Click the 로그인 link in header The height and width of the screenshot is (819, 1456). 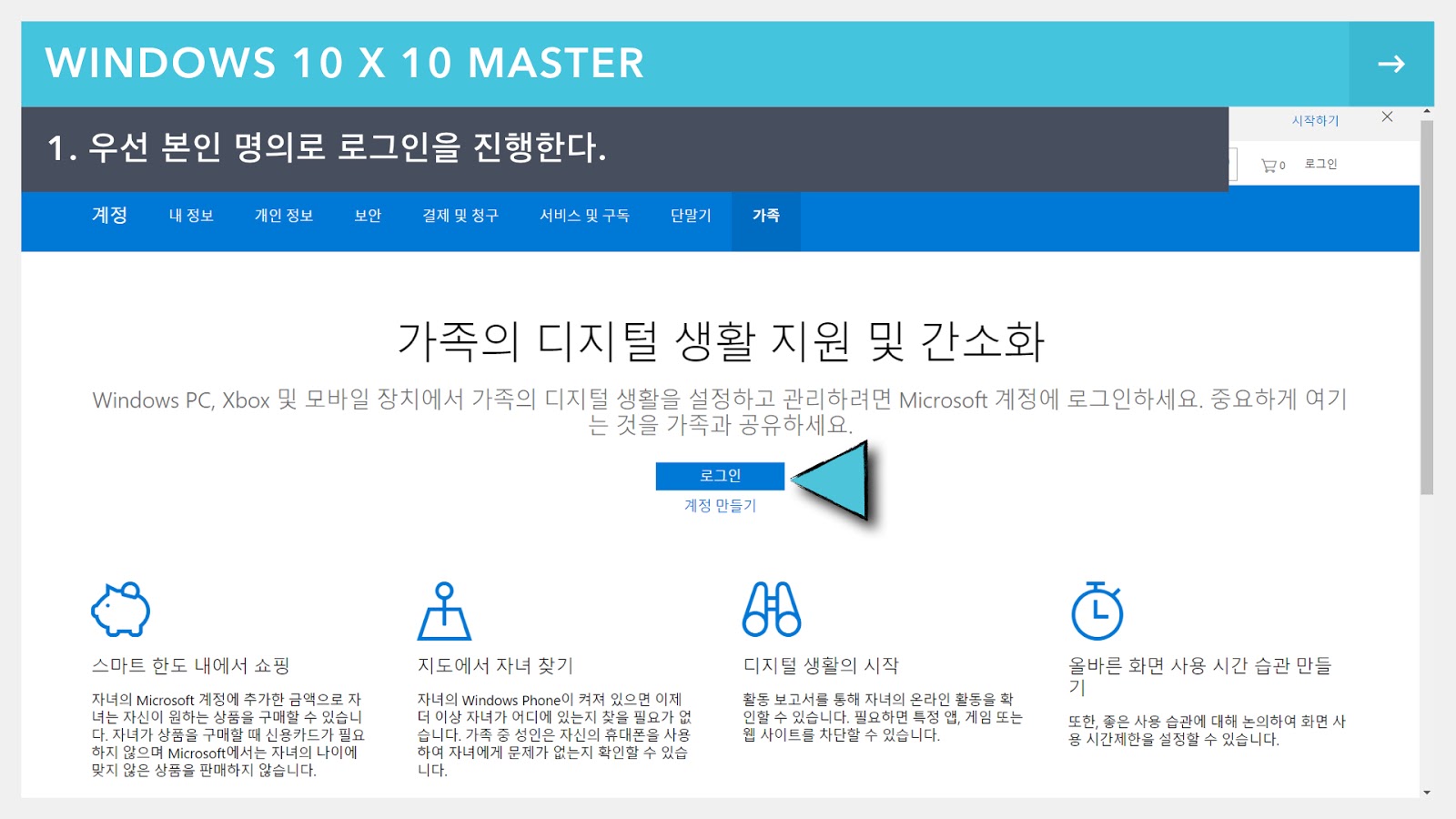1320,164
